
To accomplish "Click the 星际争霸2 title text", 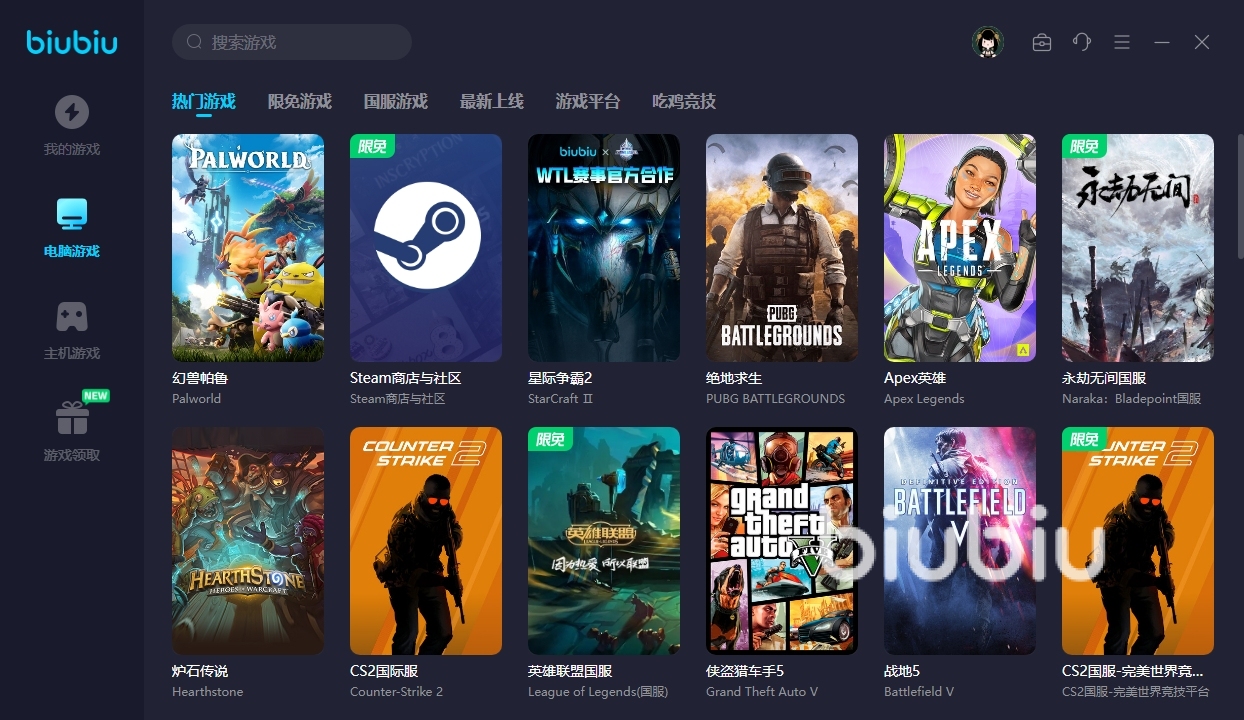I will point(560,378).
